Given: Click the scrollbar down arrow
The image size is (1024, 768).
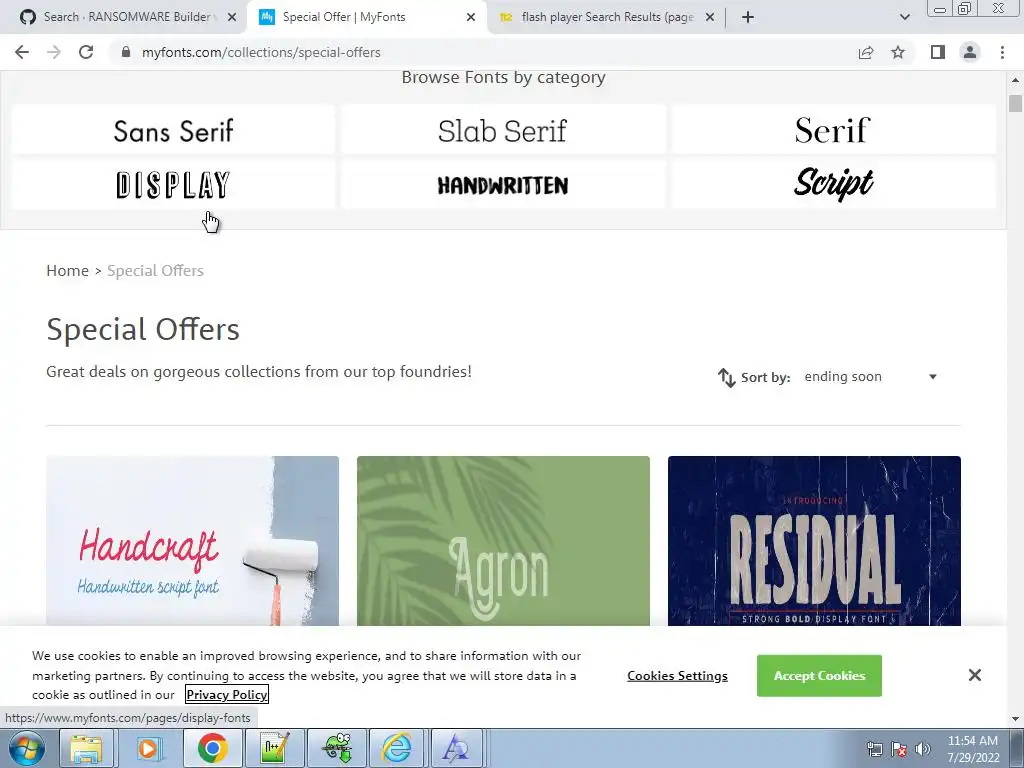Looking at the screenshot, I should tap(1015, 719).
